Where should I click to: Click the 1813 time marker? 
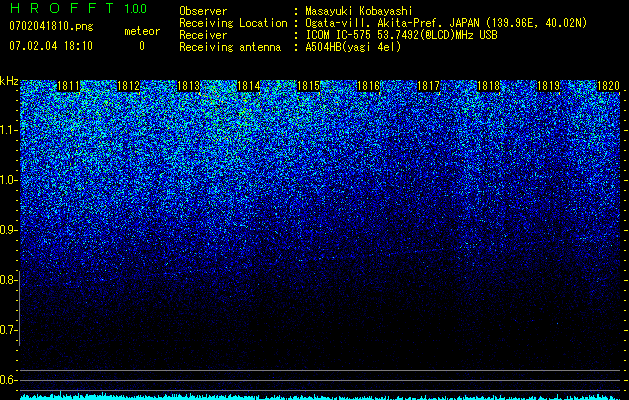(189, 86)
